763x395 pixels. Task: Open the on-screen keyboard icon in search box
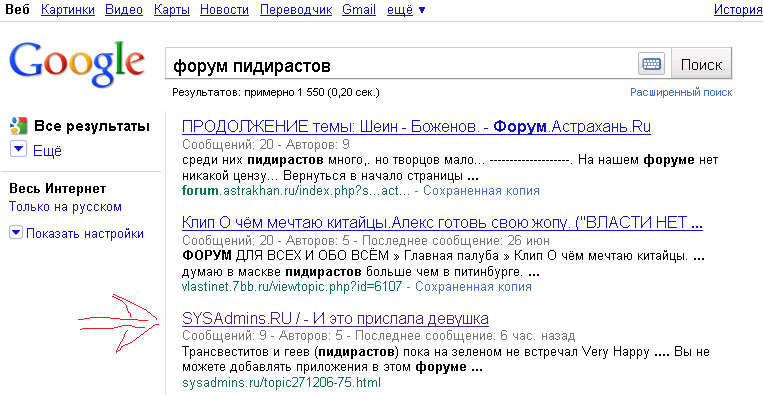click(651, 64)
